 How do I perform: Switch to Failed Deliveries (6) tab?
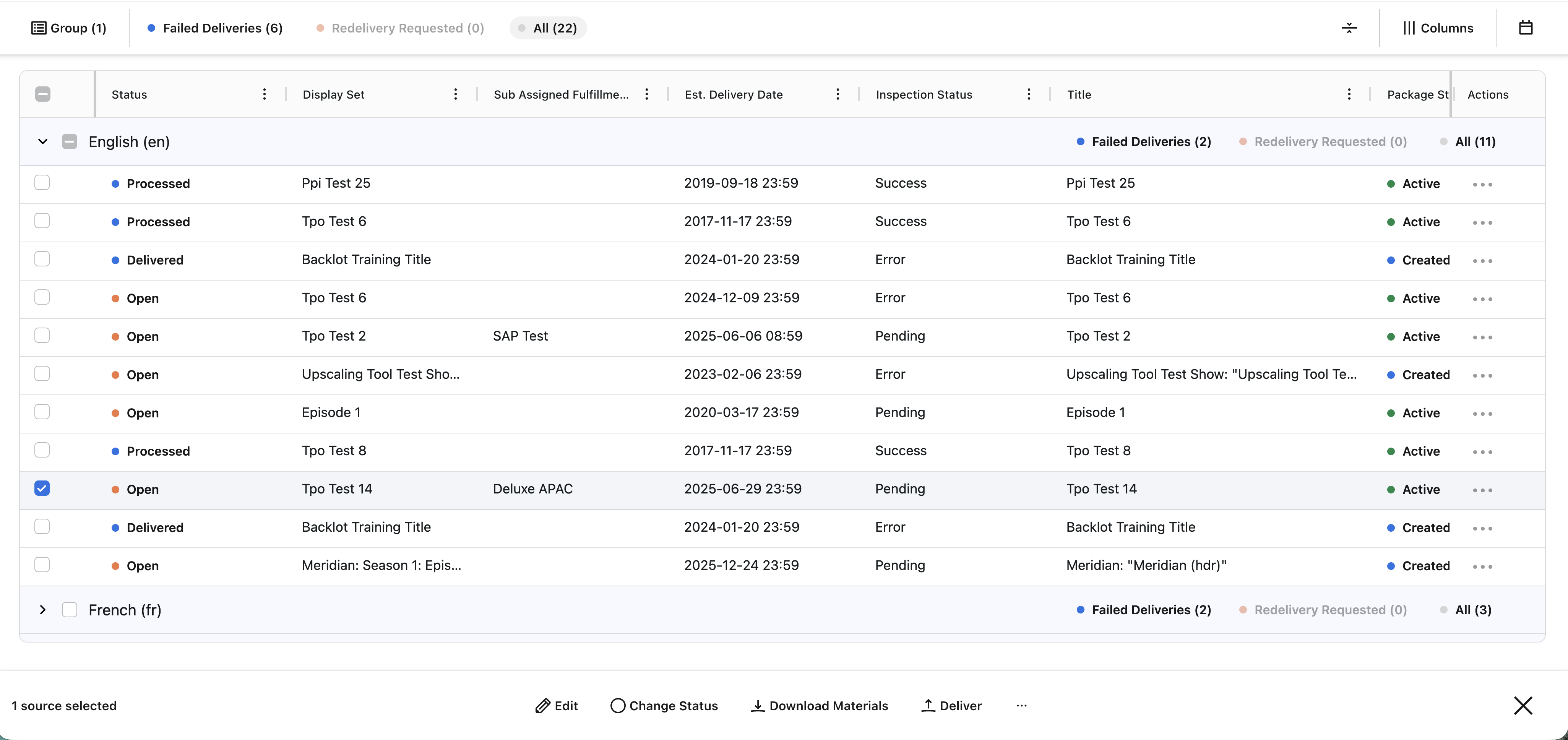coord(216,28)
